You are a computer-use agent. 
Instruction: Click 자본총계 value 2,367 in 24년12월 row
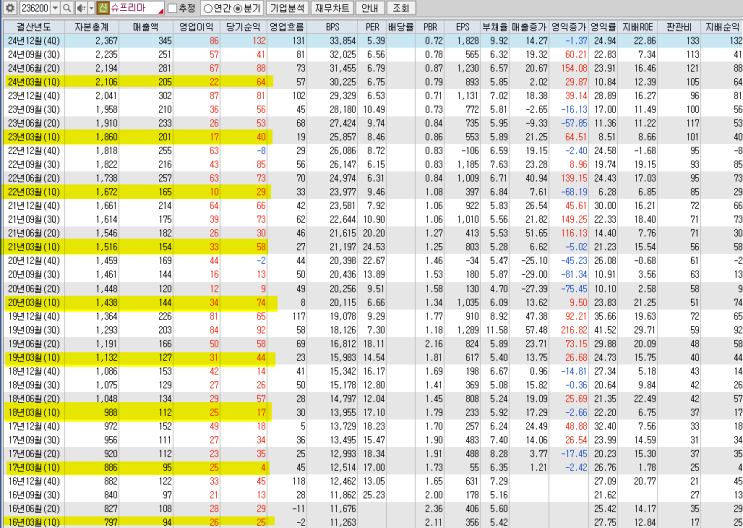pos(106,41)
